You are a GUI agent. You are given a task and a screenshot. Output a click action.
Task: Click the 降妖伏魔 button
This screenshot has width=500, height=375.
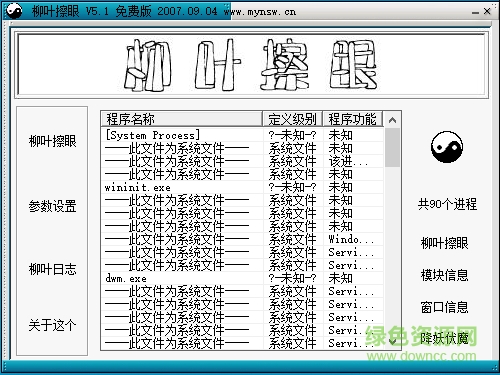point(444,338)
